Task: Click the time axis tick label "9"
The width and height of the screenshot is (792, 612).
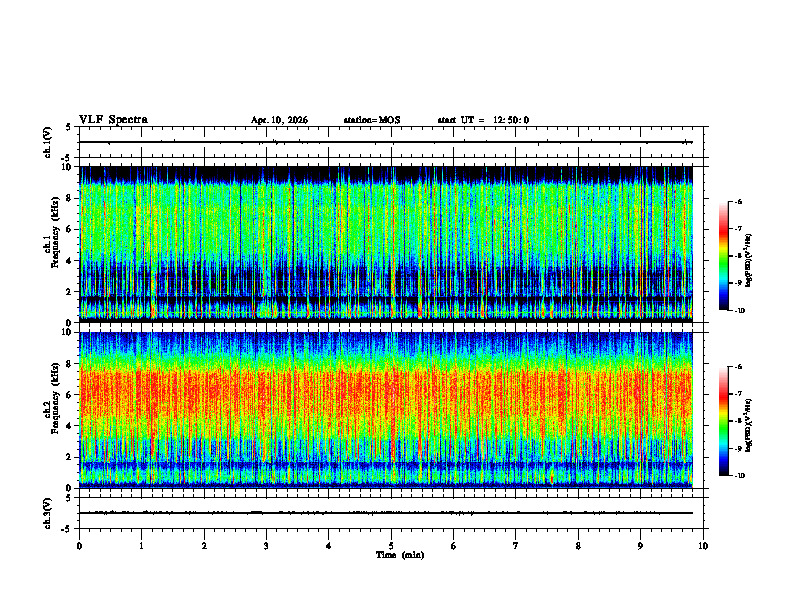Action: pyautogui.click(x=640, y=546)
